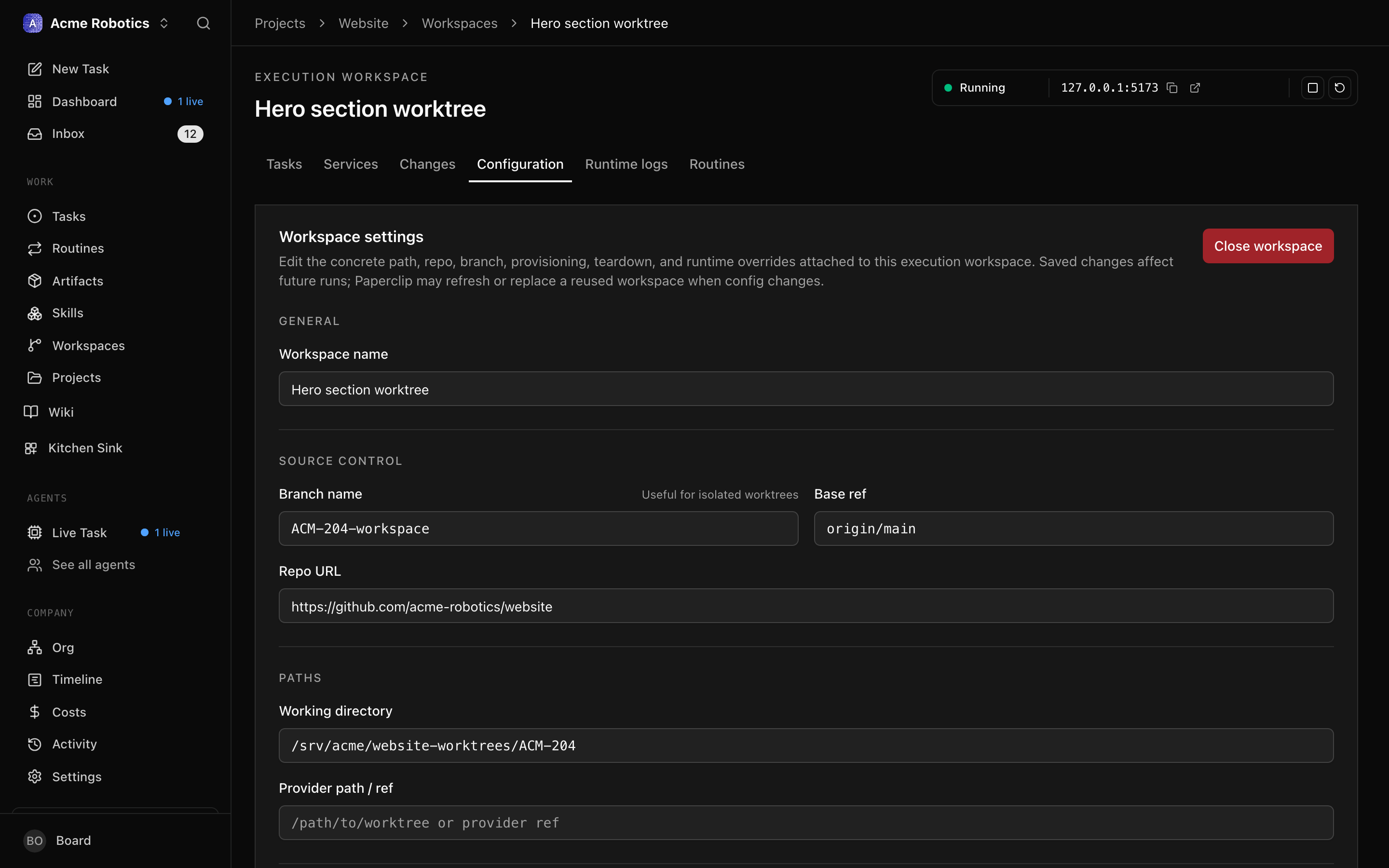This screenshot has width=1389, height=868.
Task: Click the Workspaces branch icon
Action: (x=34, y=345)
